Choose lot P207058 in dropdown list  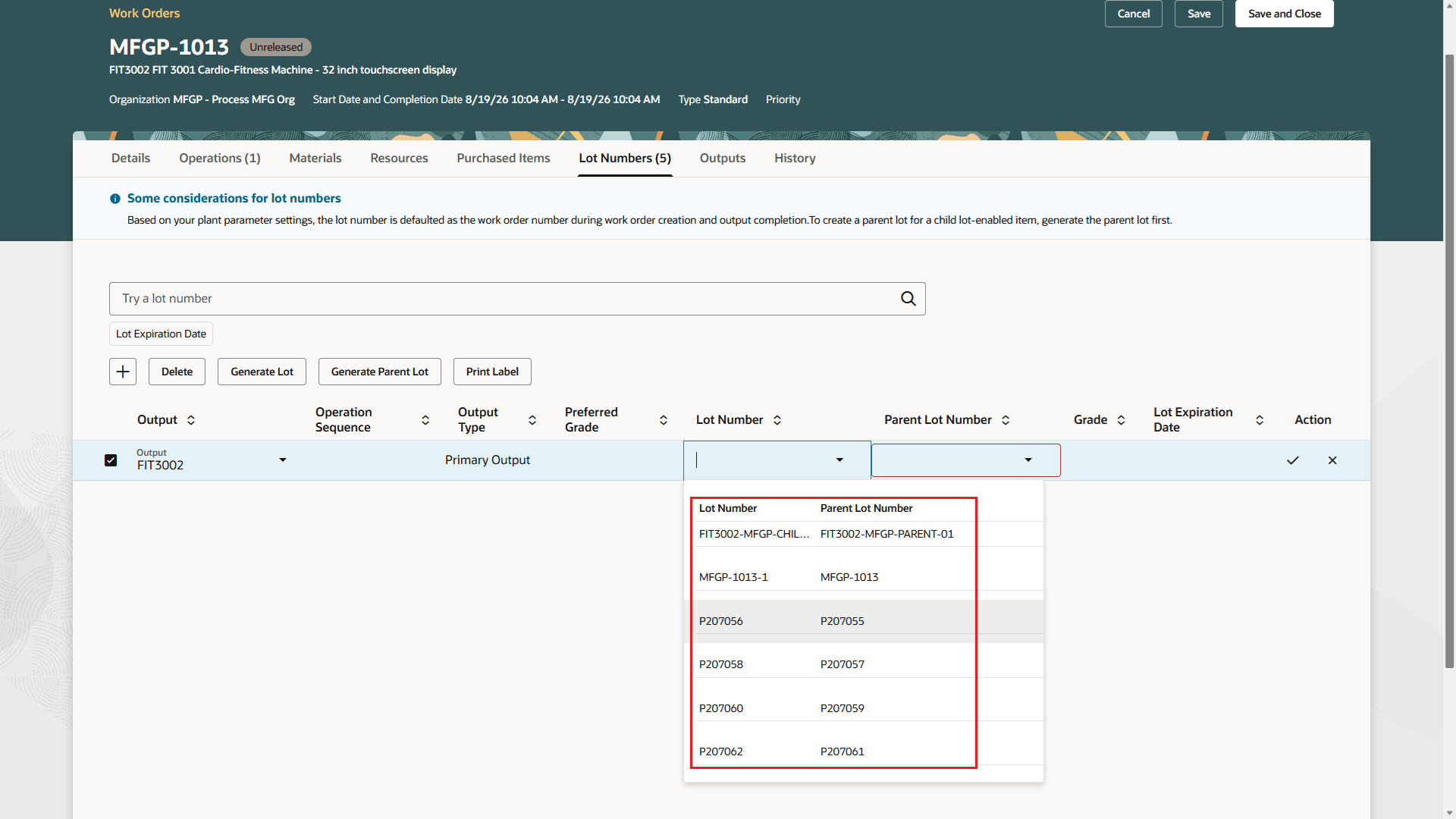click(x=721, y=664)
